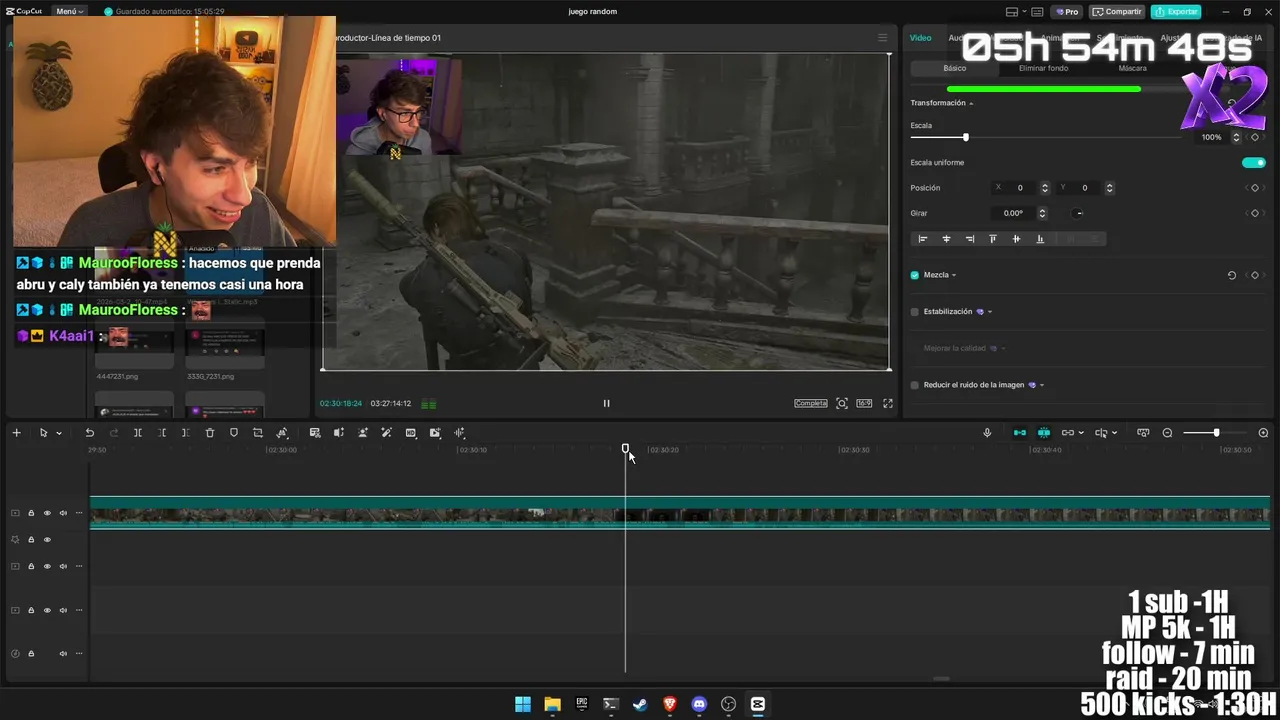Image resolution: width=1280 pixels, height=720 pixels.
Task: Open the selection tool mode dropdown arrow
Action: click(59, 433)
